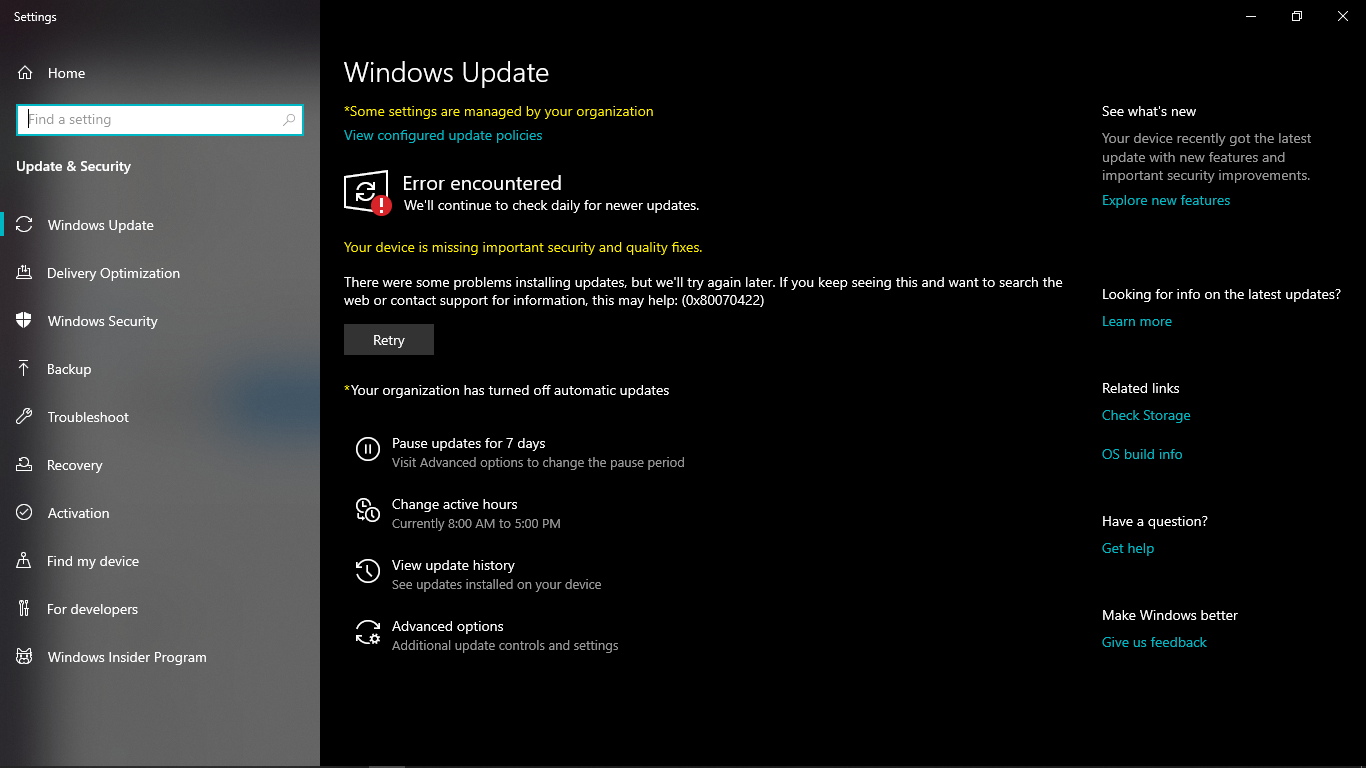Click the Windows Update sync arrows sidebar icon
Screen dimensions: 1366x768
pyautogui.click(x=25, y=225)
